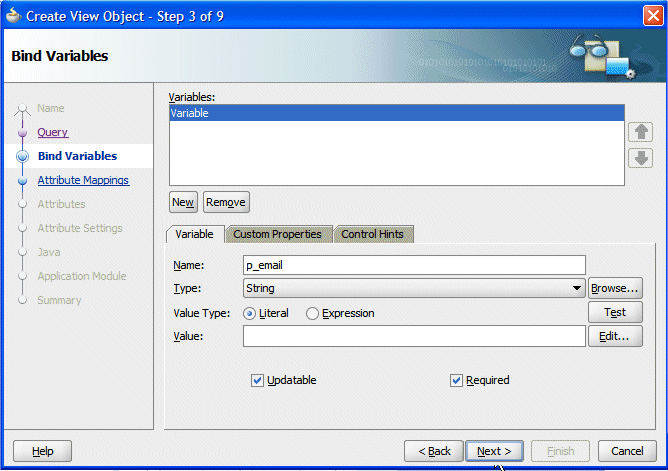Click the Bind Variables step bullet icon

23,156
